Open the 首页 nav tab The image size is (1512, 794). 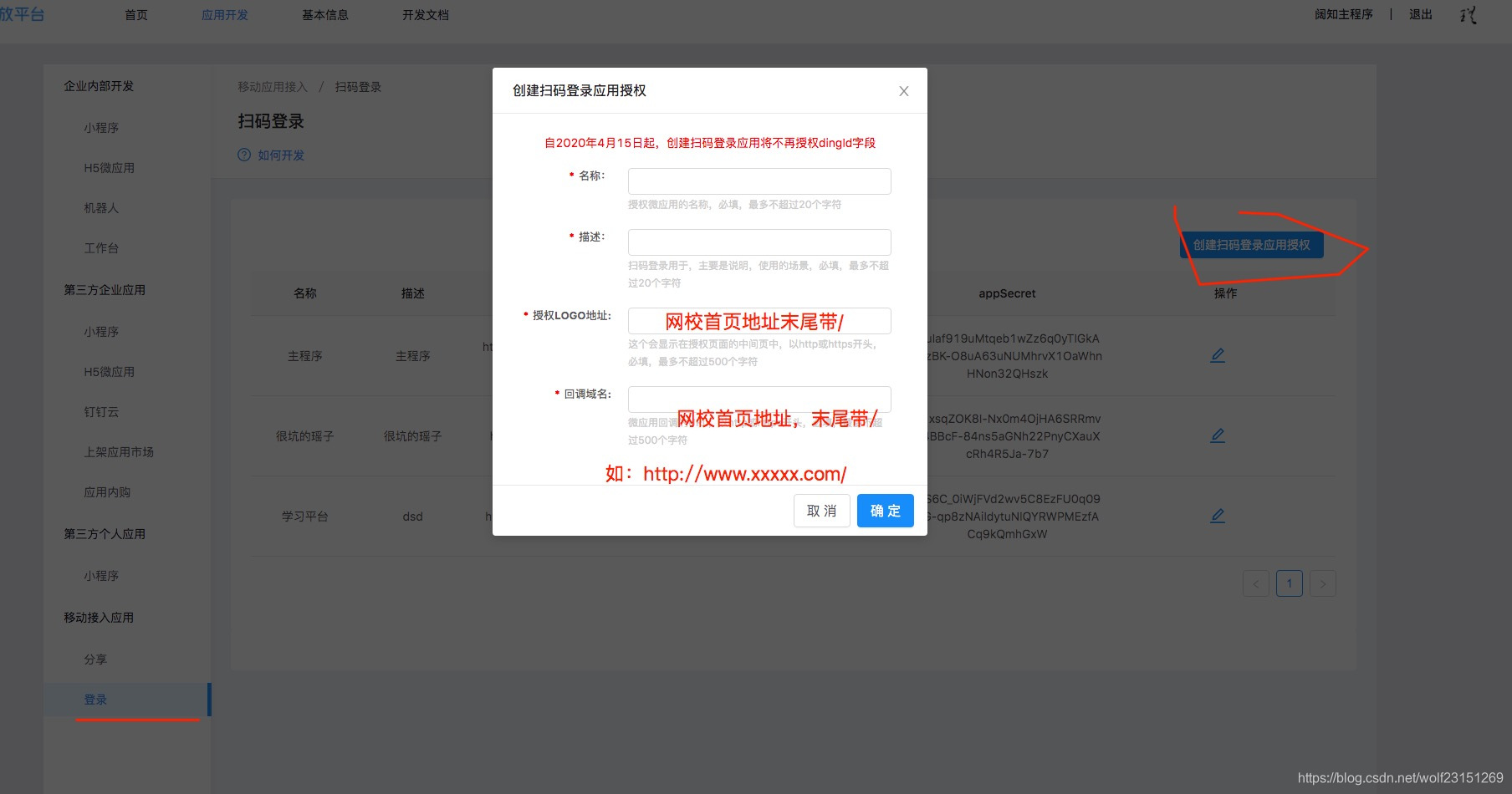click(x=136, y=15)
